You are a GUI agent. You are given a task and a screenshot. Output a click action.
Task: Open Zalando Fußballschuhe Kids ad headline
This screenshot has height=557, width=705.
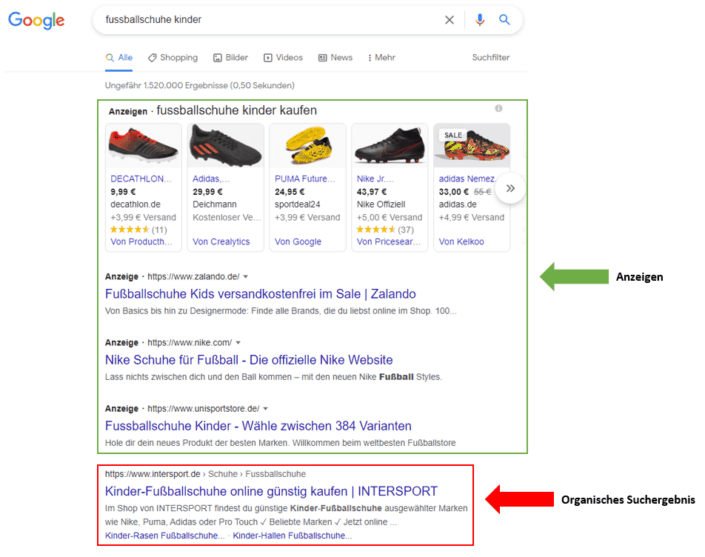click(260, 294)
